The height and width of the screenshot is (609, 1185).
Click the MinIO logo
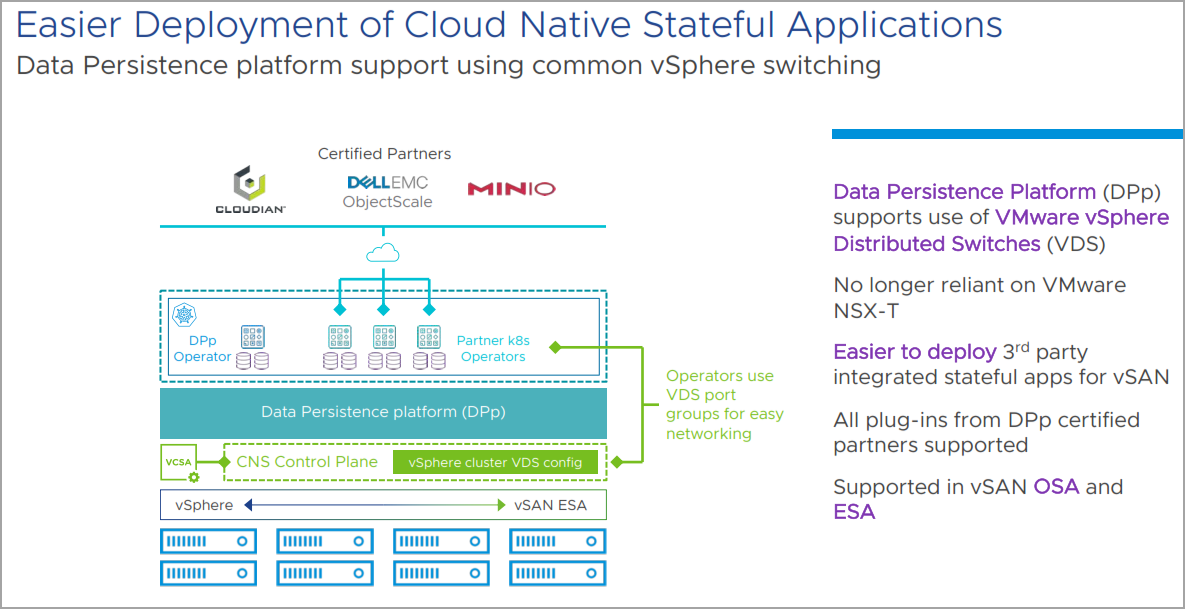(512, 189)
